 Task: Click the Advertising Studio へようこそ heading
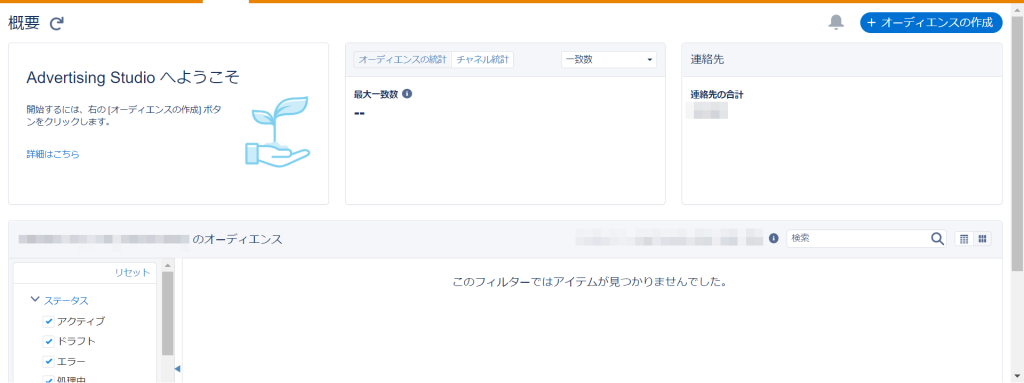[x=133, y=78]
